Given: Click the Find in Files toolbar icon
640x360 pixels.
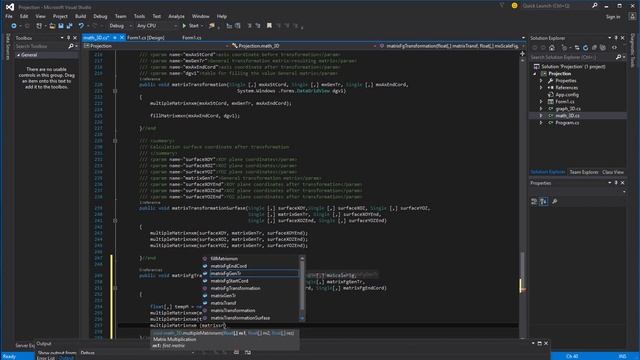Looking at the screenshot, I should [x=212, y=26].
